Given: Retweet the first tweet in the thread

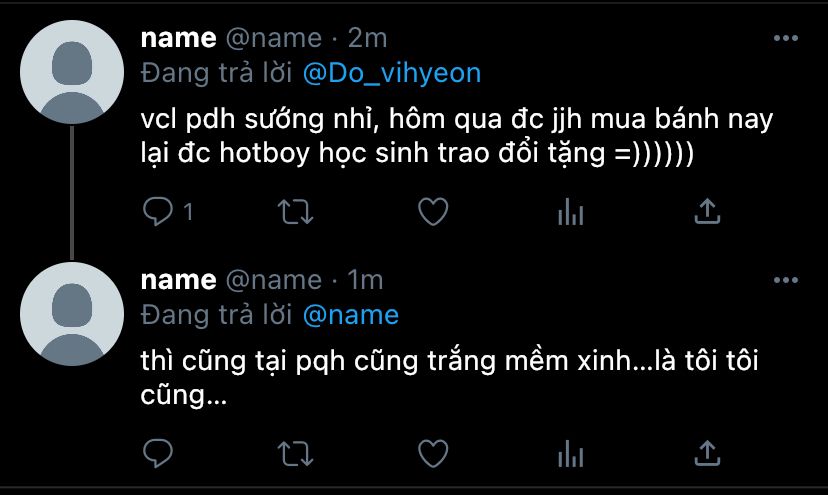Looking at the screenshot, I should (x=296, y=212).
